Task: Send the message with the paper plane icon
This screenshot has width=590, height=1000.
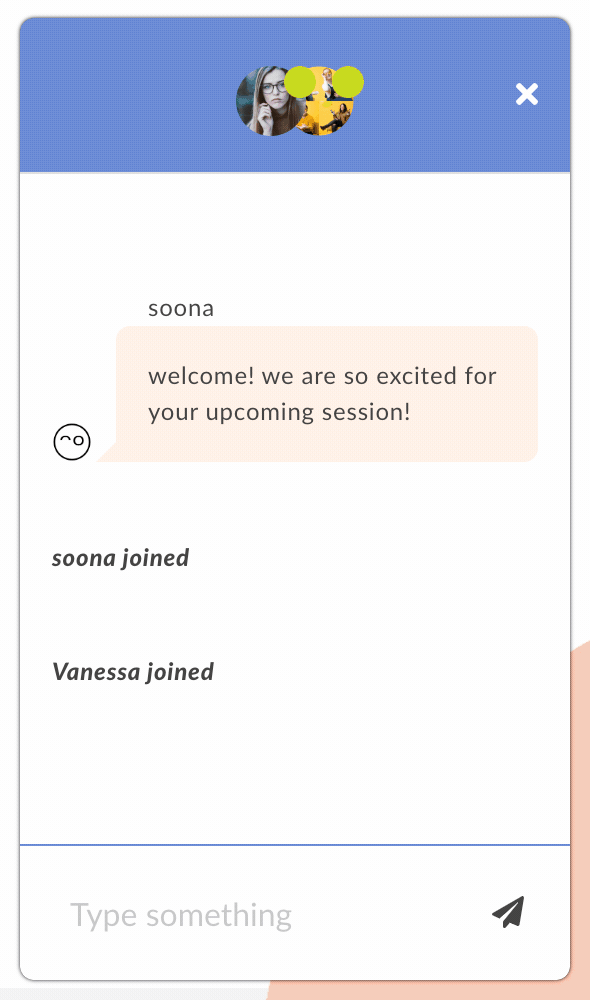Action: coord(508,912)
